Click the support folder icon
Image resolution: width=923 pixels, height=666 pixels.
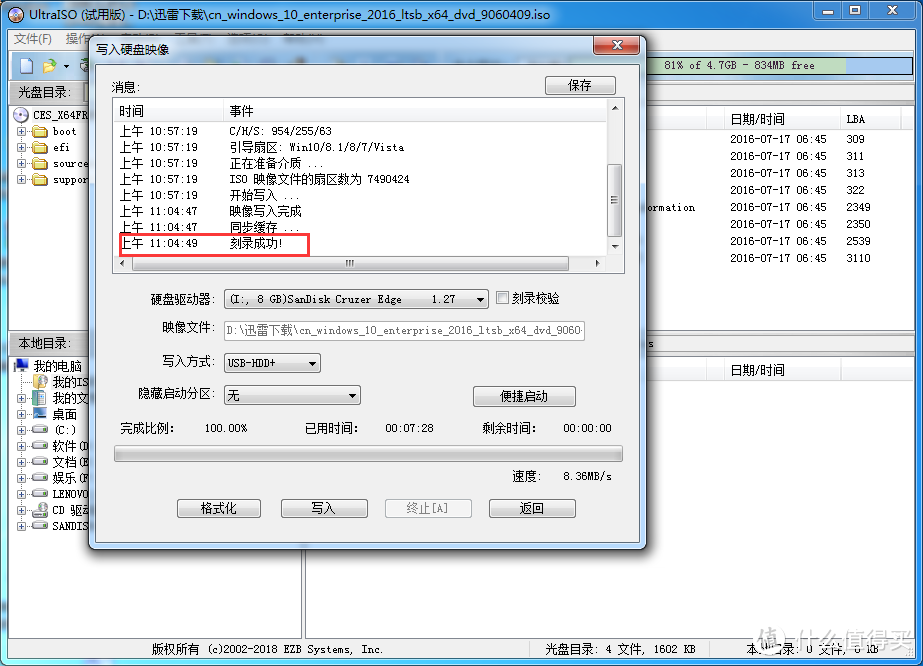pyautogui.click(x=40, y=180)
